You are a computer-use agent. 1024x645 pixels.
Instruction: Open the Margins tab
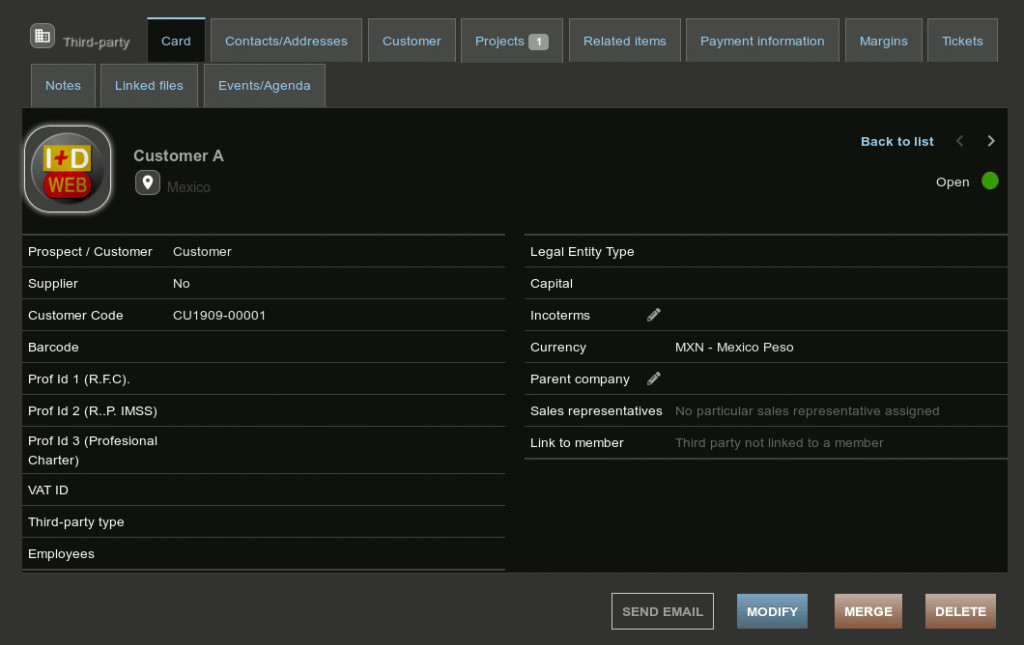click(883, 41)
